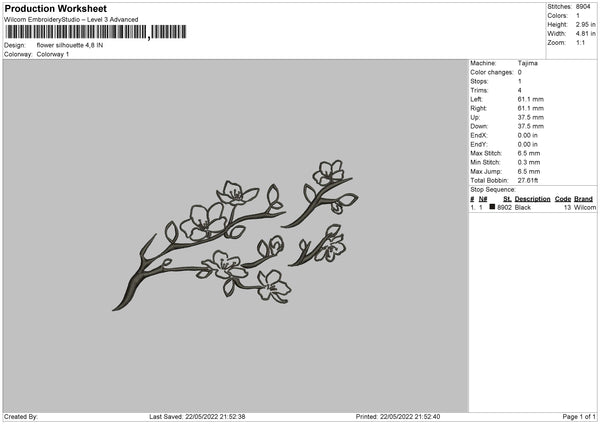Click the flower branch embroidery design preview
The image size is (600, 424).
(235, 235)
